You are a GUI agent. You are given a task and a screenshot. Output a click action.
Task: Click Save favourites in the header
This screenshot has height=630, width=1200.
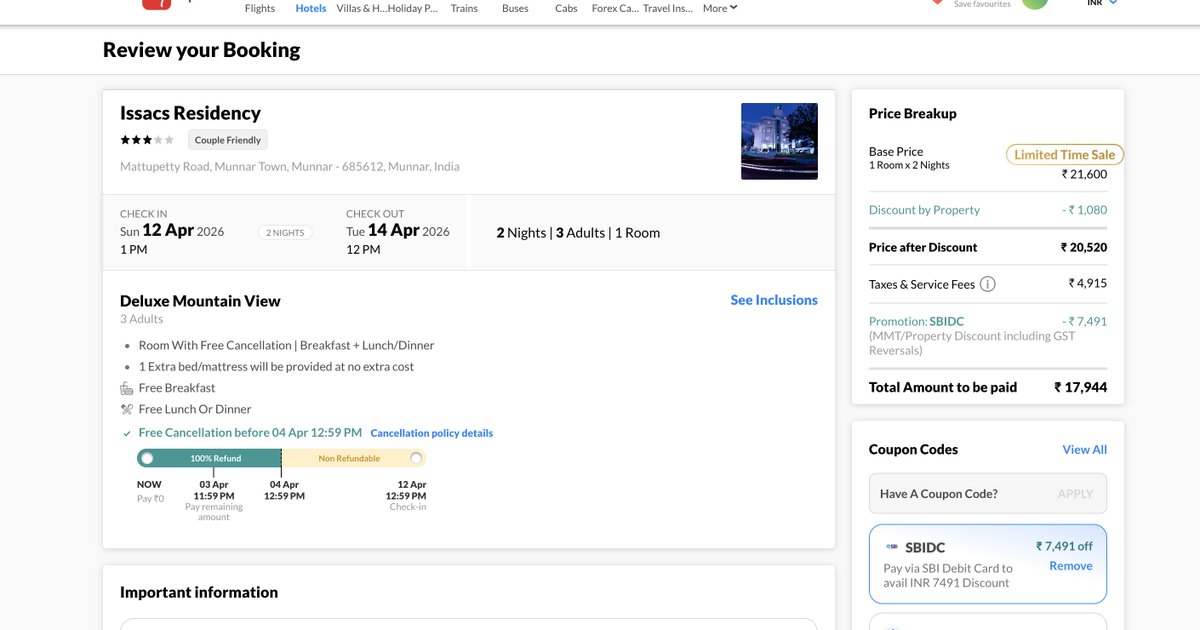point(982,4)
